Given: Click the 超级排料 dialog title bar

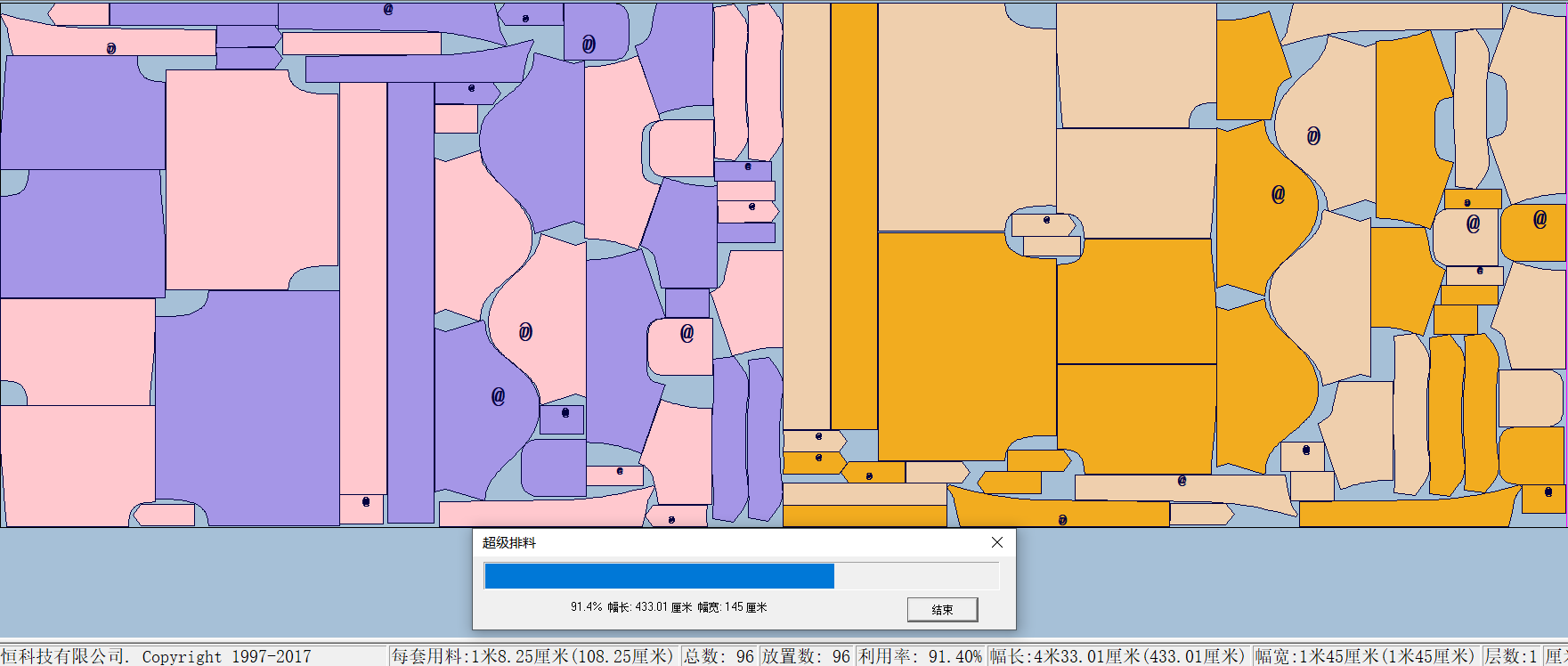Looking at the screenshot, I should click(712, 542).
